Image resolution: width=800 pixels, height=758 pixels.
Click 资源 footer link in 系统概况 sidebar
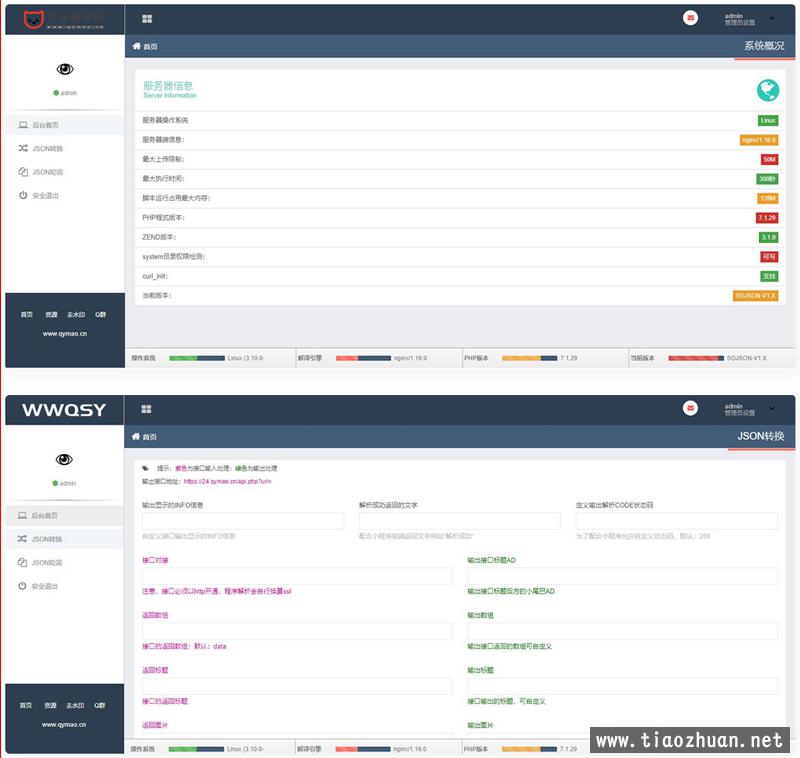click(51, 315)
